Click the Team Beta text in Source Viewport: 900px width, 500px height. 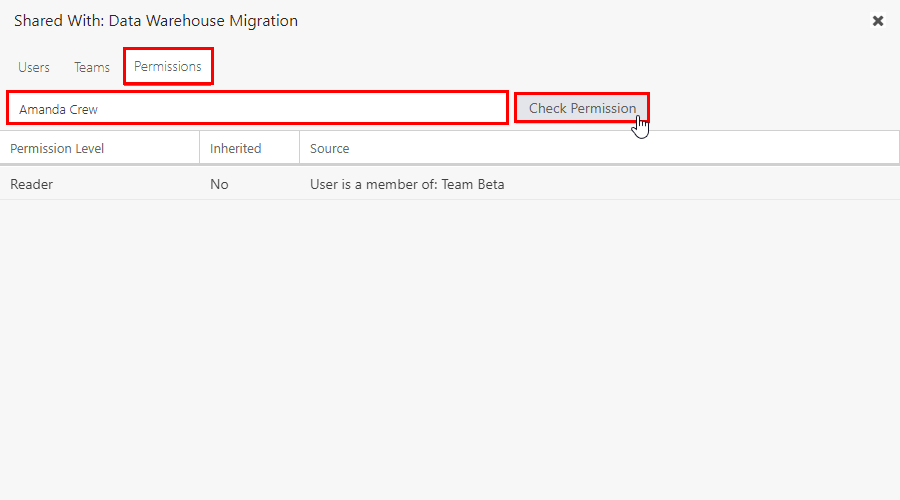[x=472, y=184]
